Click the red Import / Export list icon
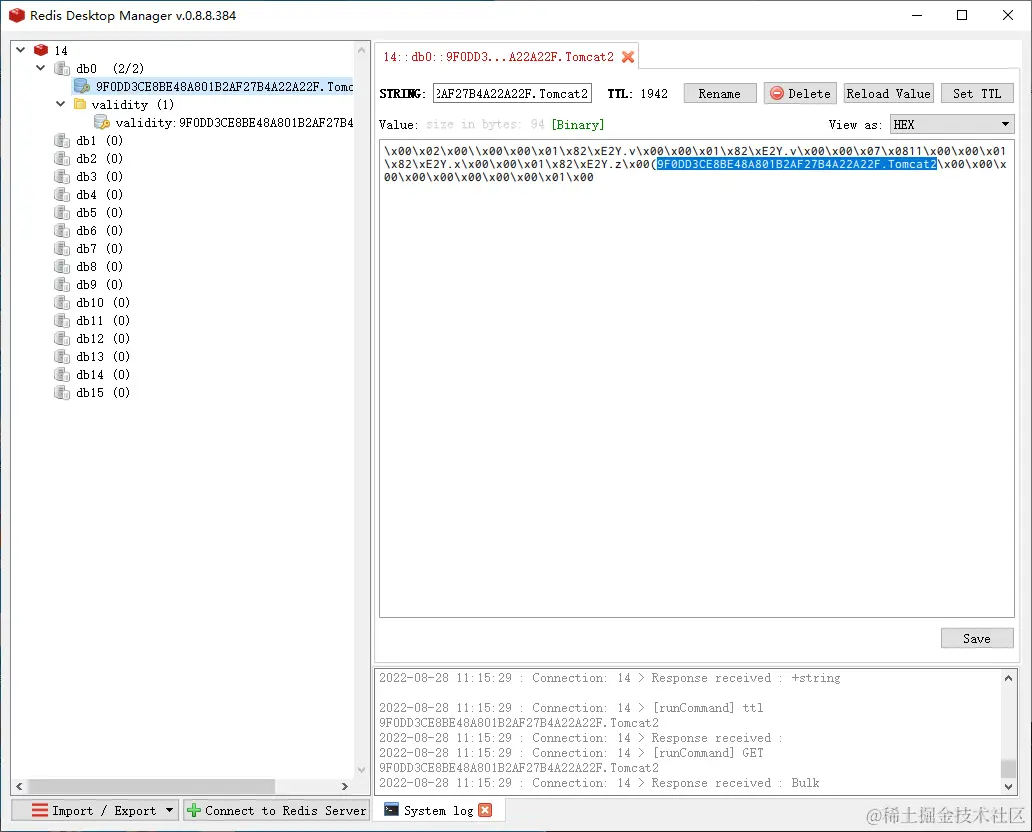Screen dimensions: 1032x832 40,810
